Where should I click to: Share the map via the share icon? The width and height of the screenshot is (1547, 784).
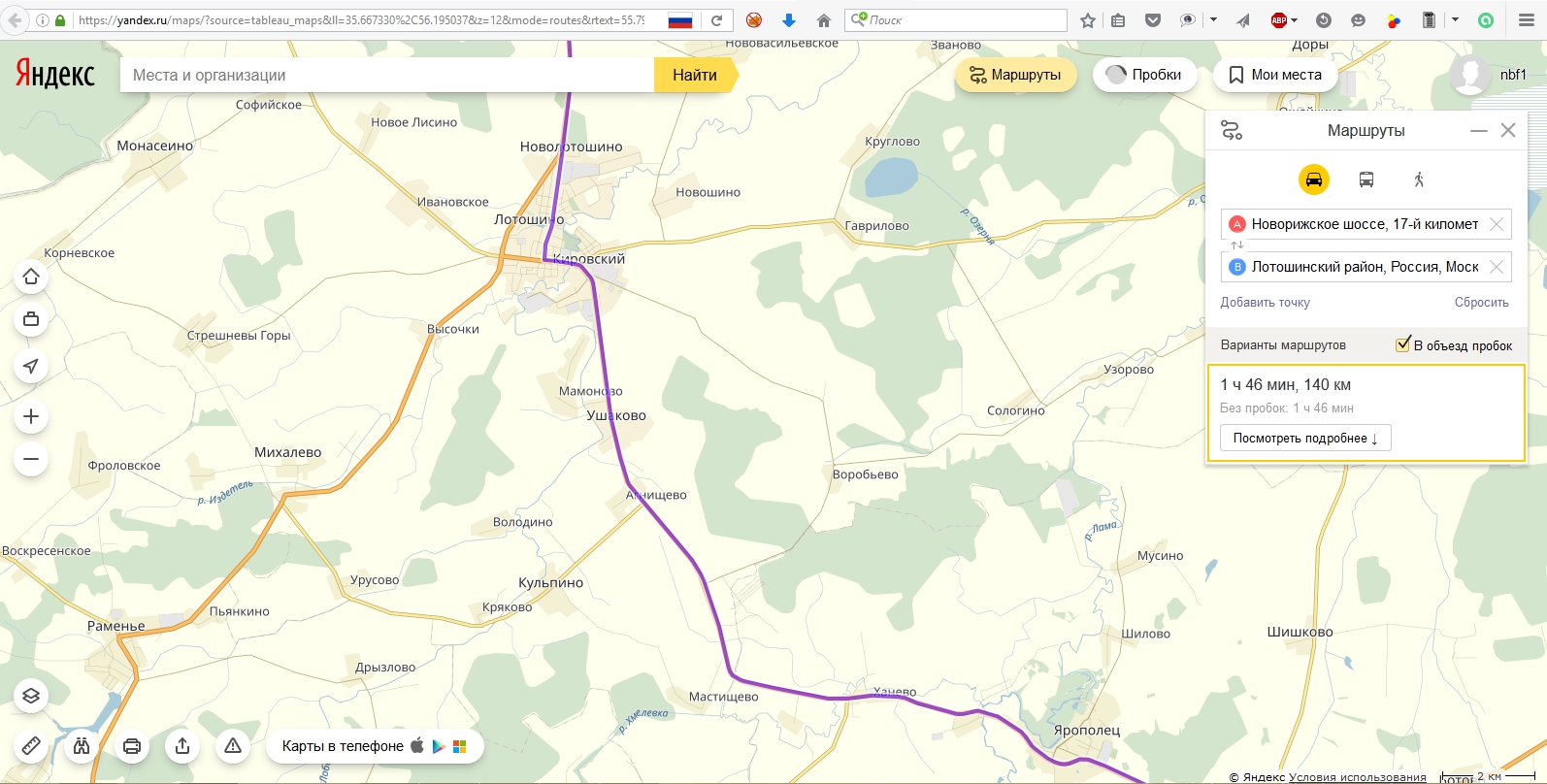pyautogui.click(x=182, y=745)
